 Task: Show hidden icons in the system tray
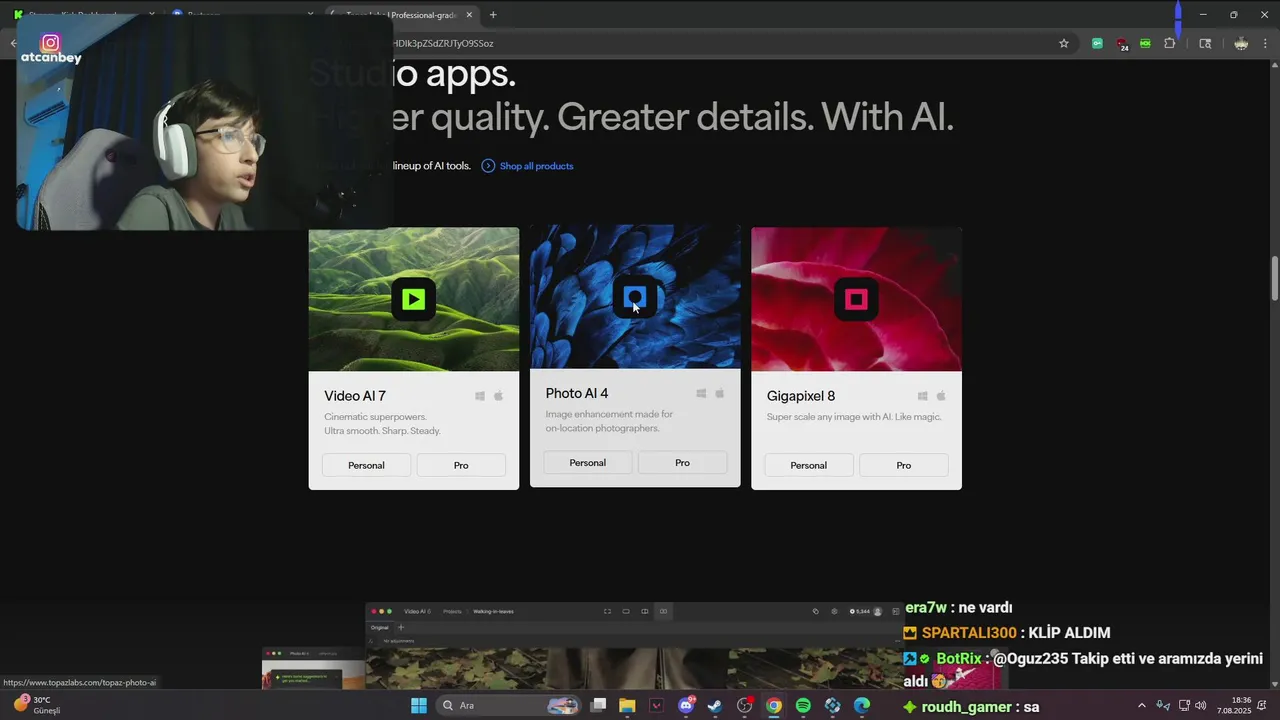pyautogui.click(x=1142, y=706)
